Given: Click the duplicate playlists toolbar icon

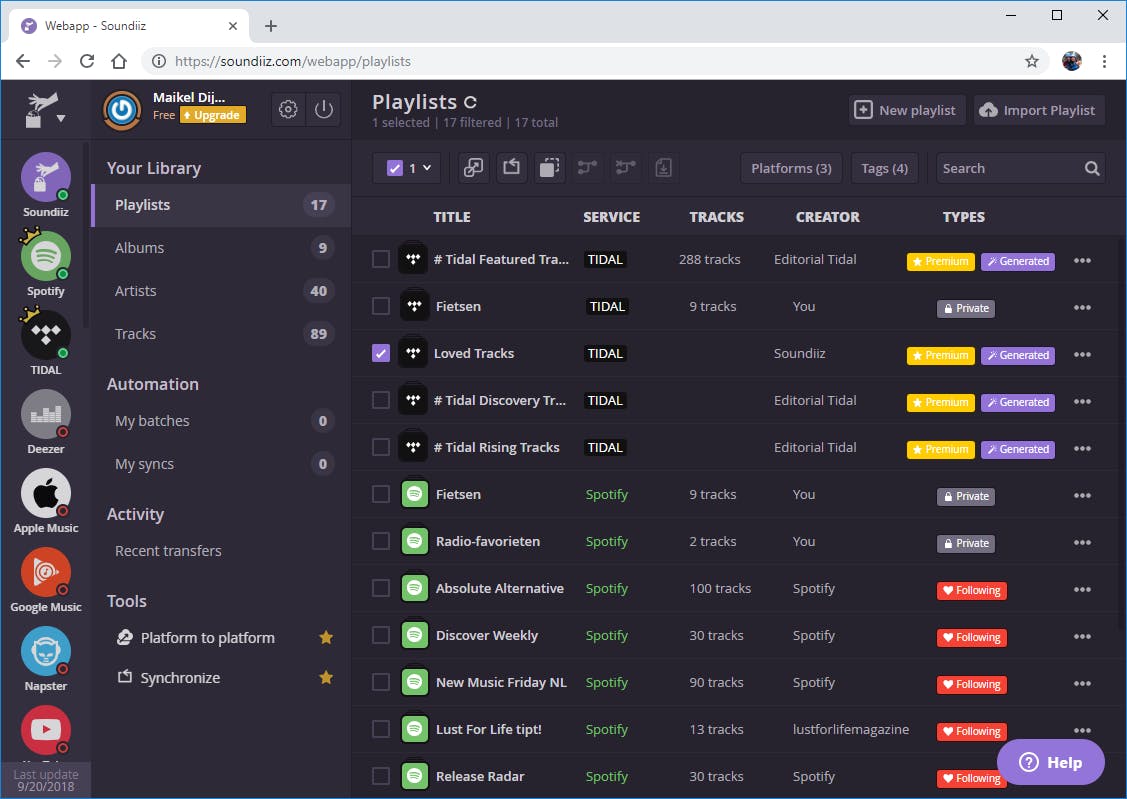Looking at the screenshot, I should [549, 168].
